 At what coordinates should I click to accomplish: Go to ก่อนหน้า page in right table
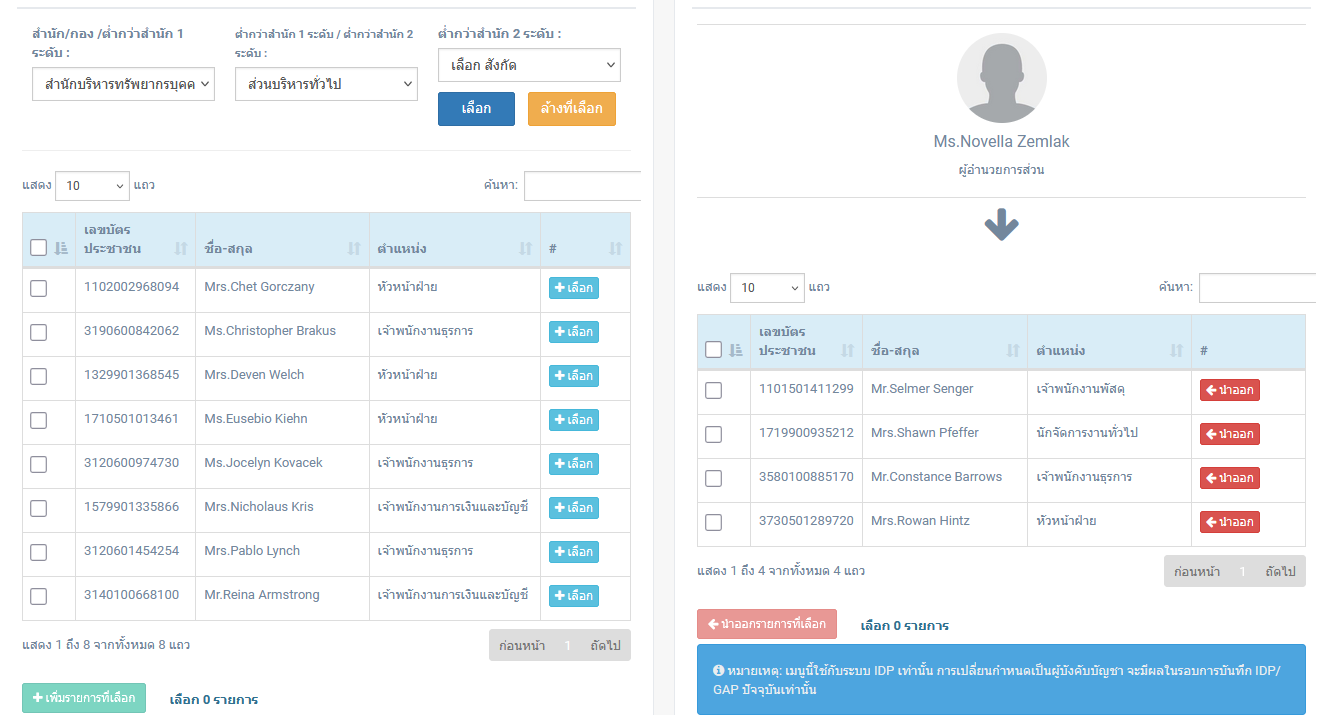tap(1197, 571)
